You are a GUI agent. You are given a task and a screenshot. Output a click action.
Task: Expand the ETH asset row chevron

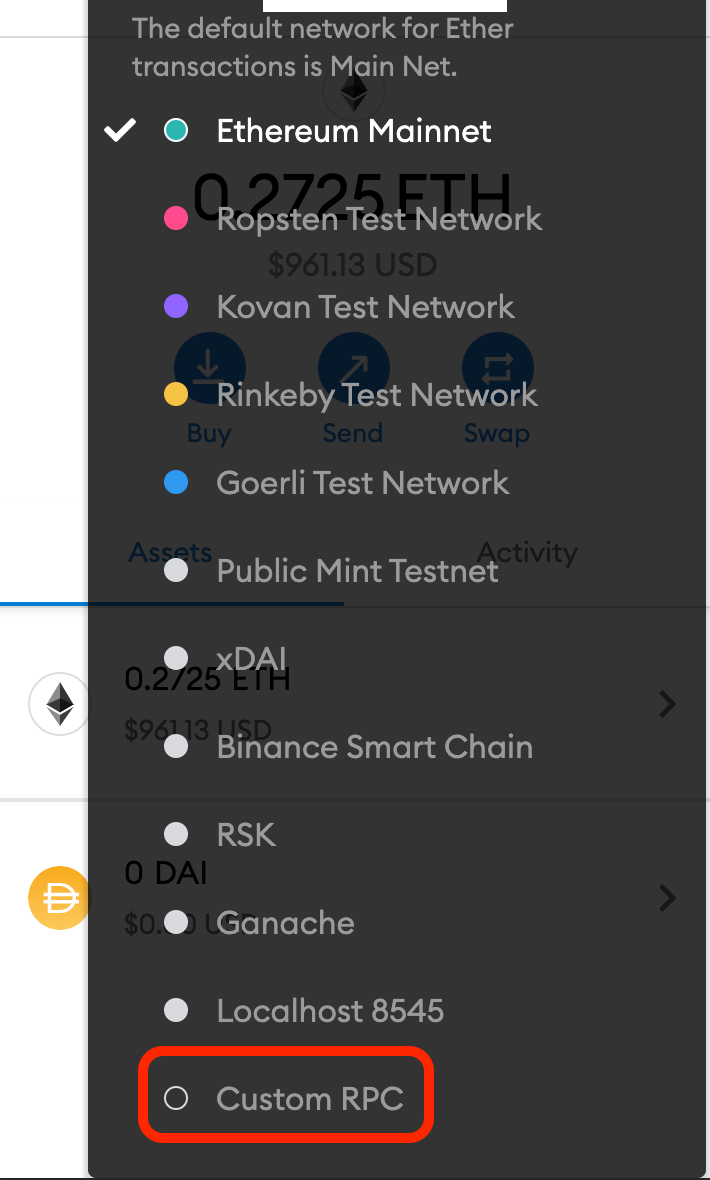coord(667,705)
